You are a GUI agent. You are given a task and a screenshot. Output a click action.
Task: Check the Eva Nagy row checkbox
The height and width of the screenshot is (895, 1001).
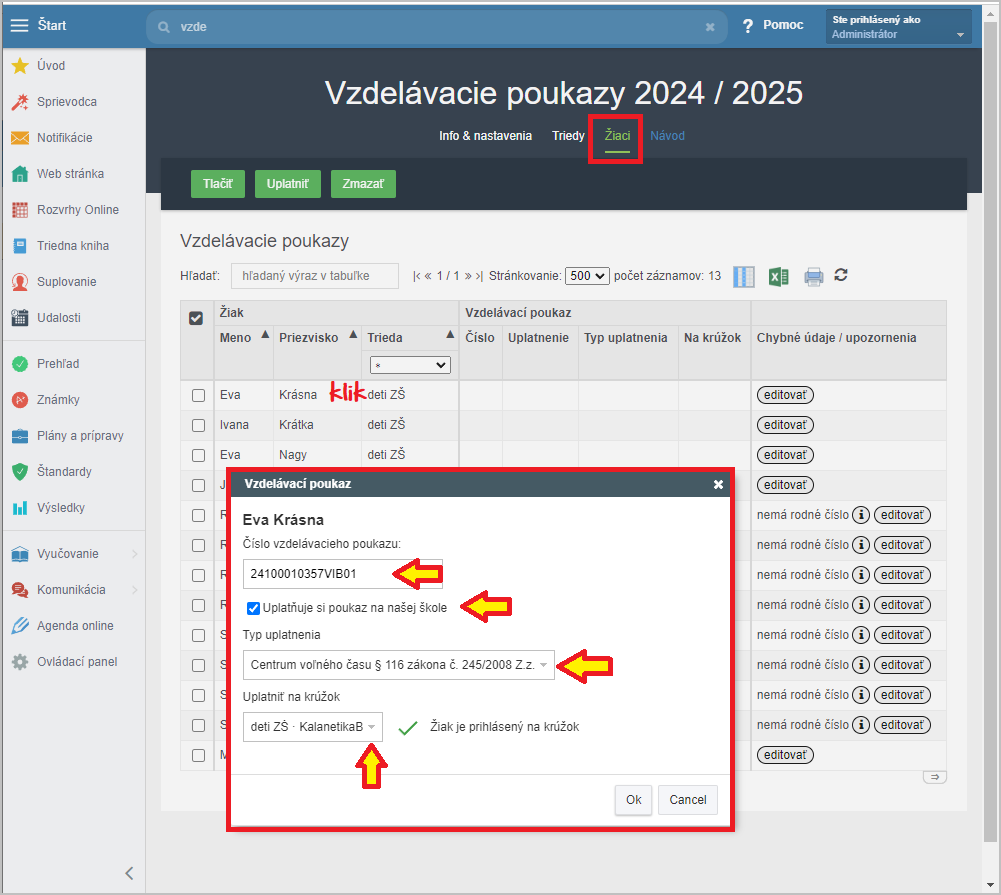(x=199, y=455)
